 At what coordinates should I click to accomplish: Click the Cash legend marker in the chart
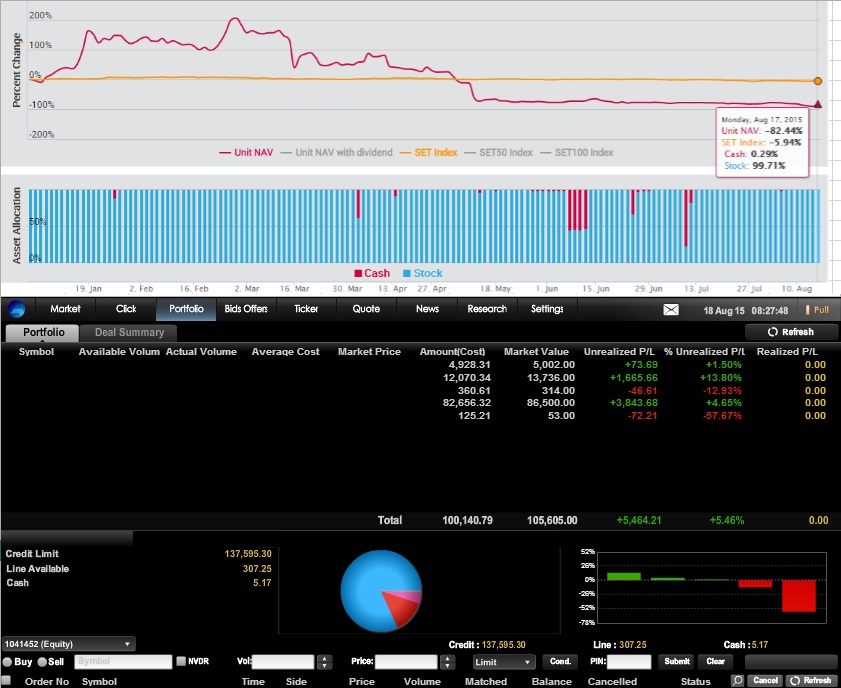pos(358,274)
